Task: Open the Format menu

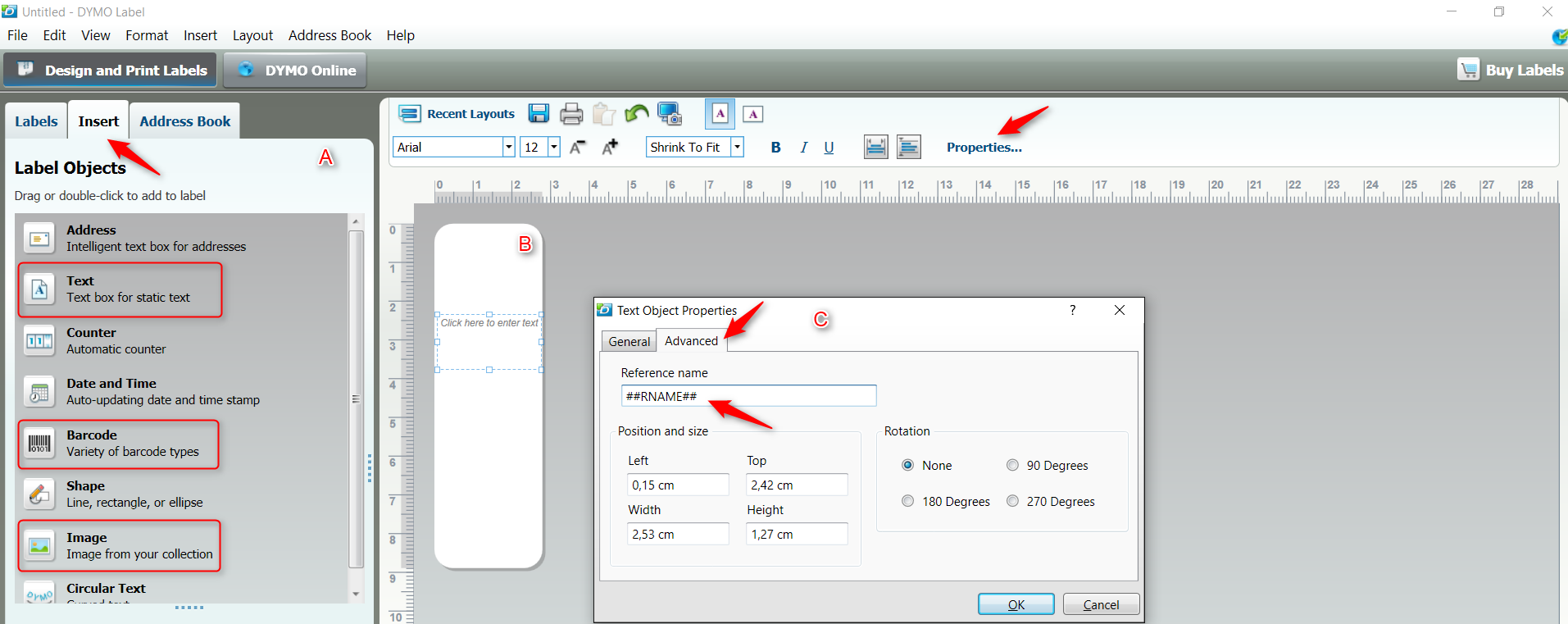Action: [x=147, y=35]
